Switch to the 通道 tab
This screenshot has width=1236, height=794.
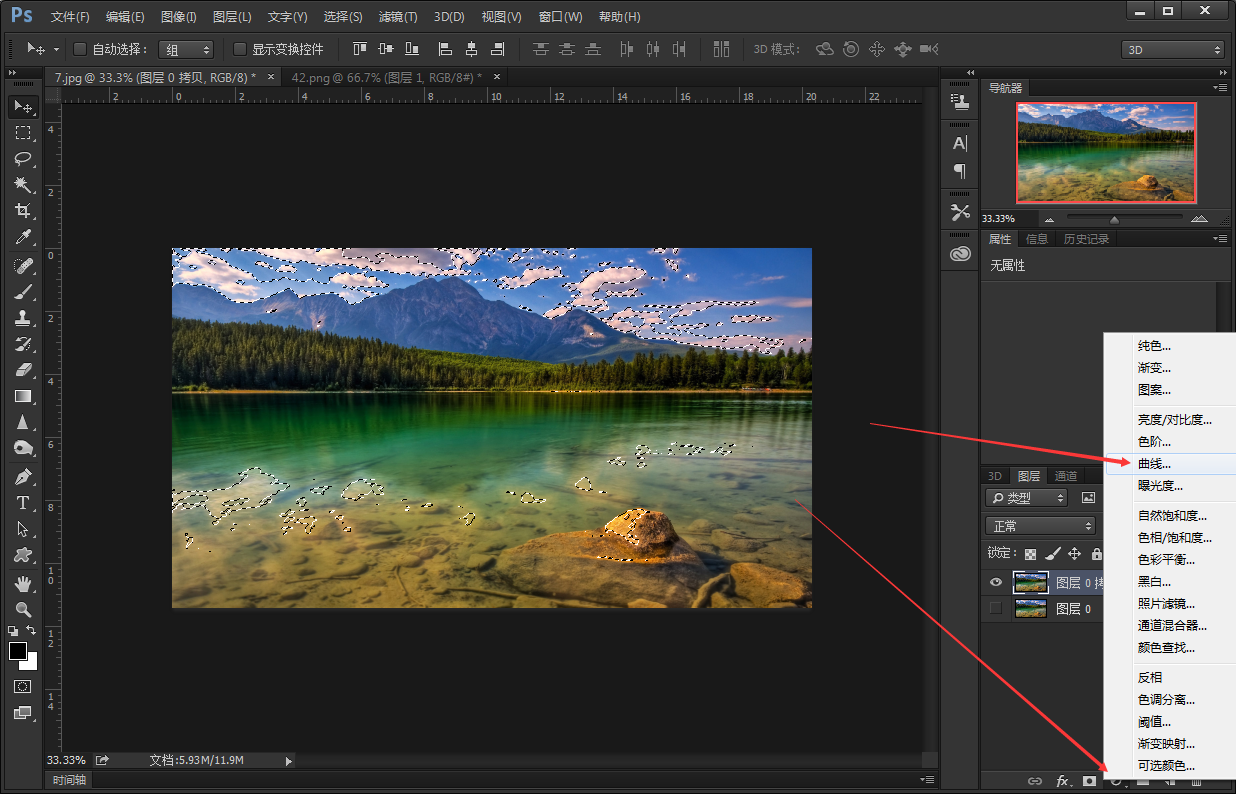[x=1066, y=476]
